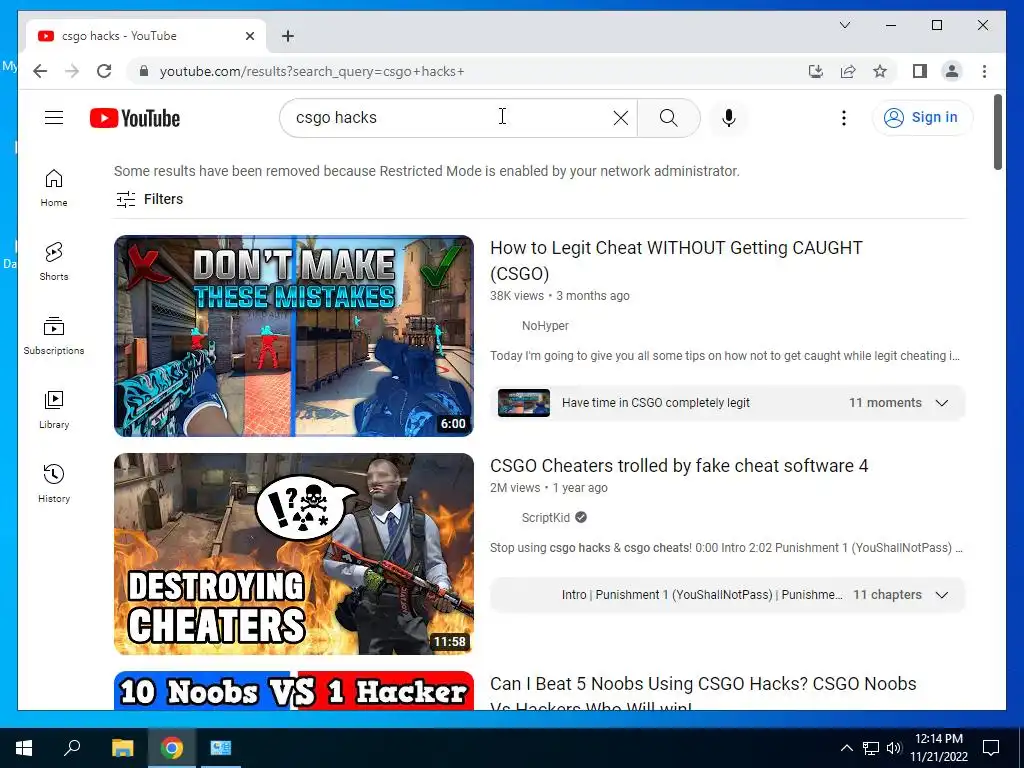Open YouTube settings three-dot menu
This screenshot has width=1024, height=768.
(844, 118)
